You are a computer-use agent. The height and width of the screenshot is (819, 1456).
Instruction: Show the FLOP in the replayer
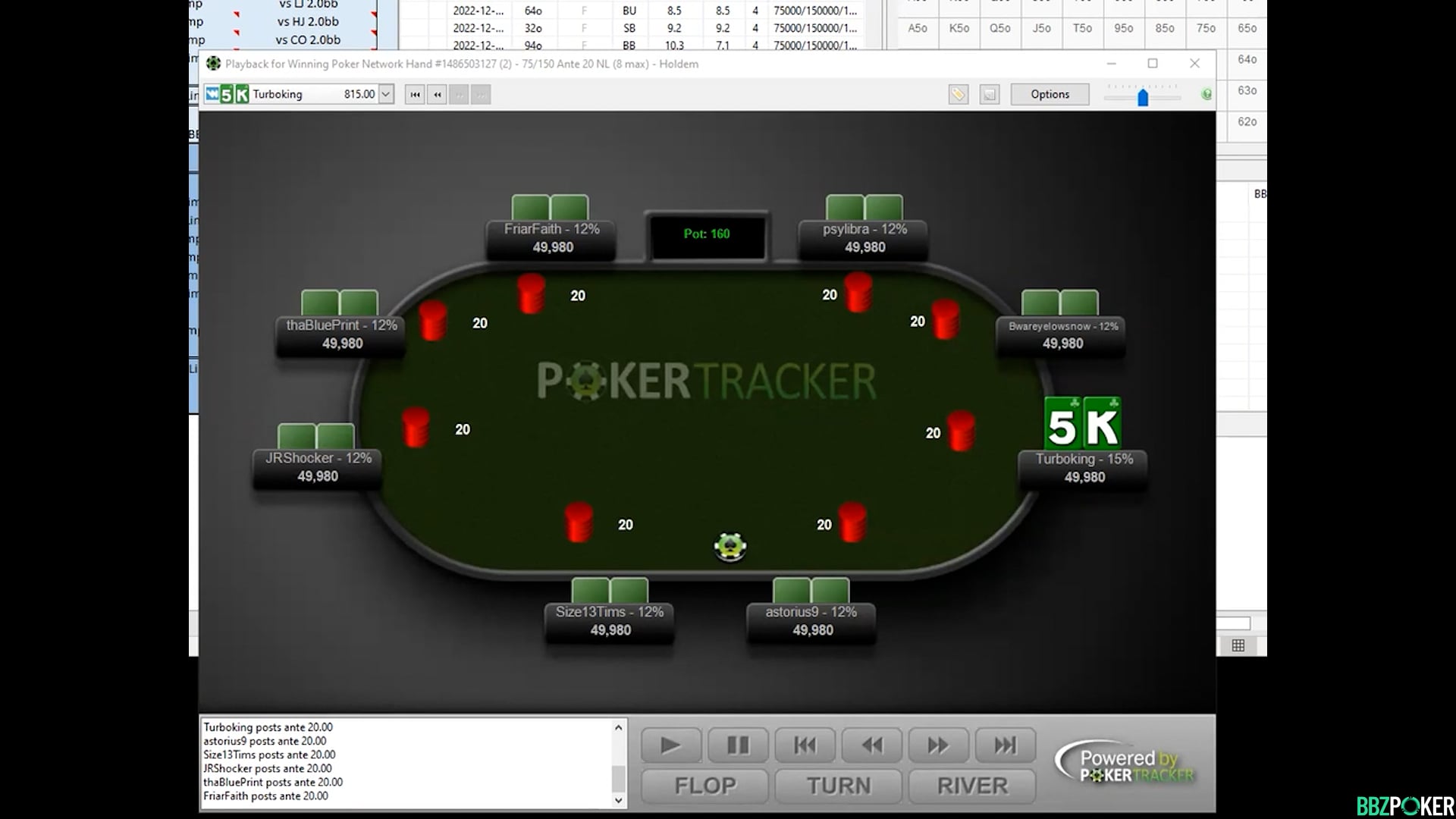(704, 786)
